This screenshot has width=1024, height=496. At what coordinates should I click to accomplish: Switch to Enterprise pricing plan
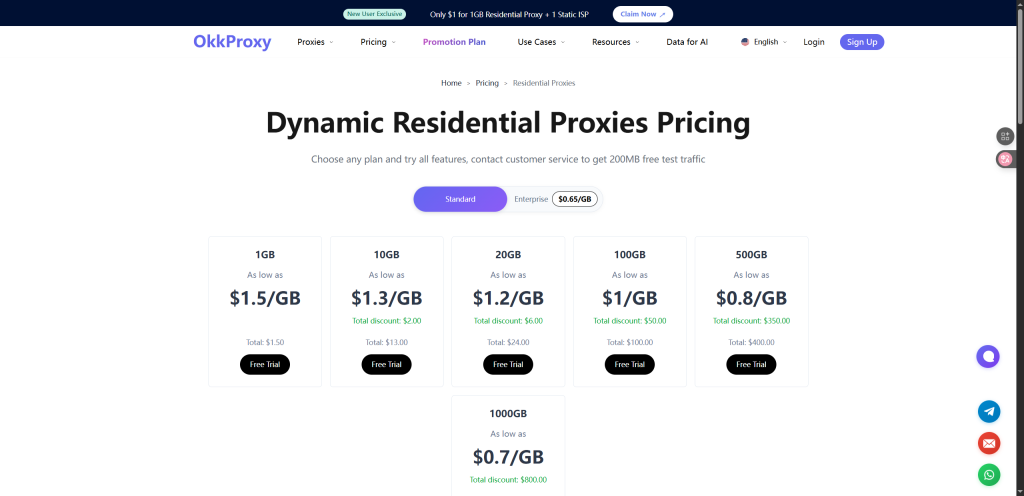pyautogui.click(x=531, y=199)
